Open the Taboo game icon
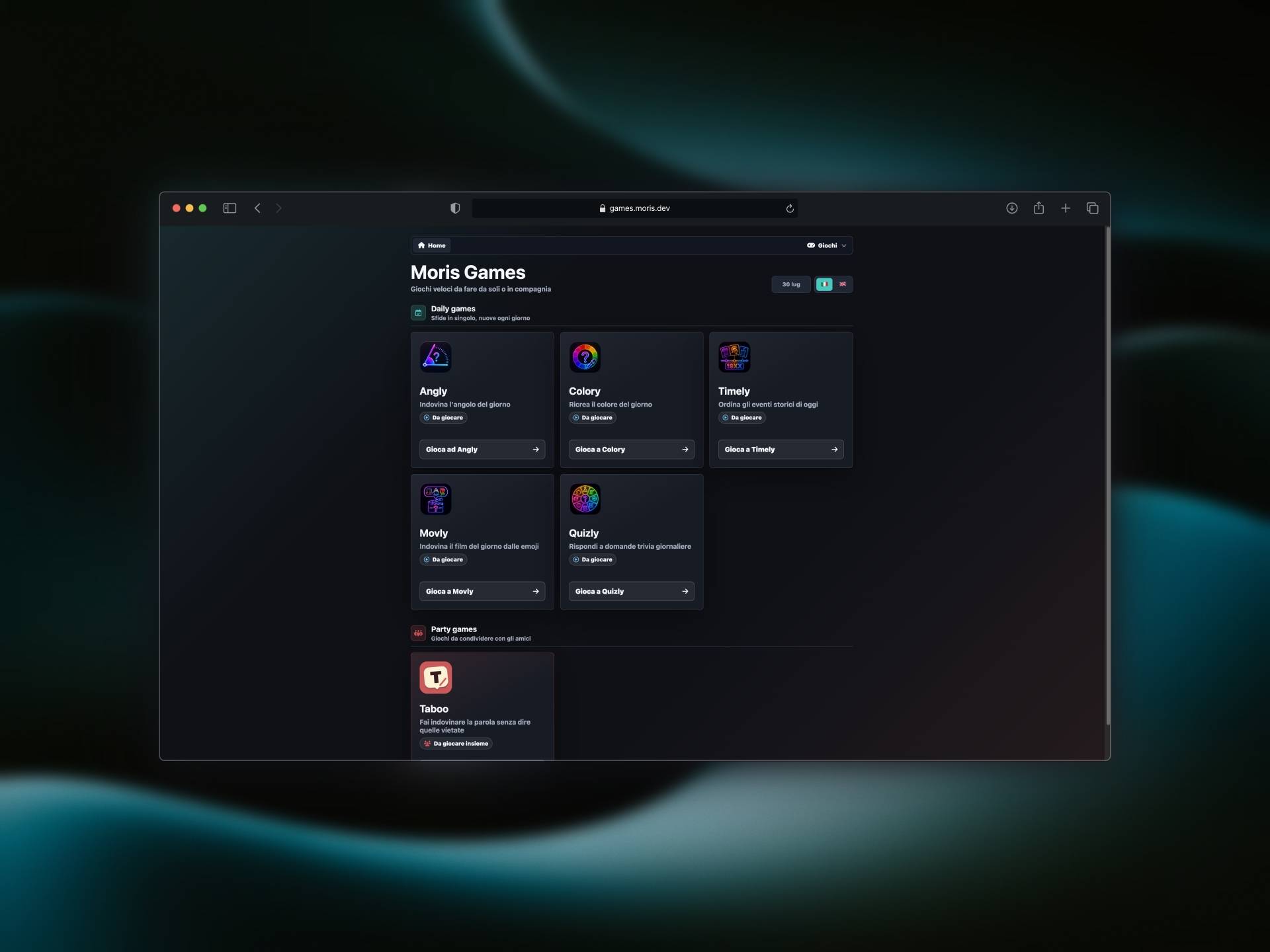1270x952 pixels. pyautogui.click(x=435, y=678)
